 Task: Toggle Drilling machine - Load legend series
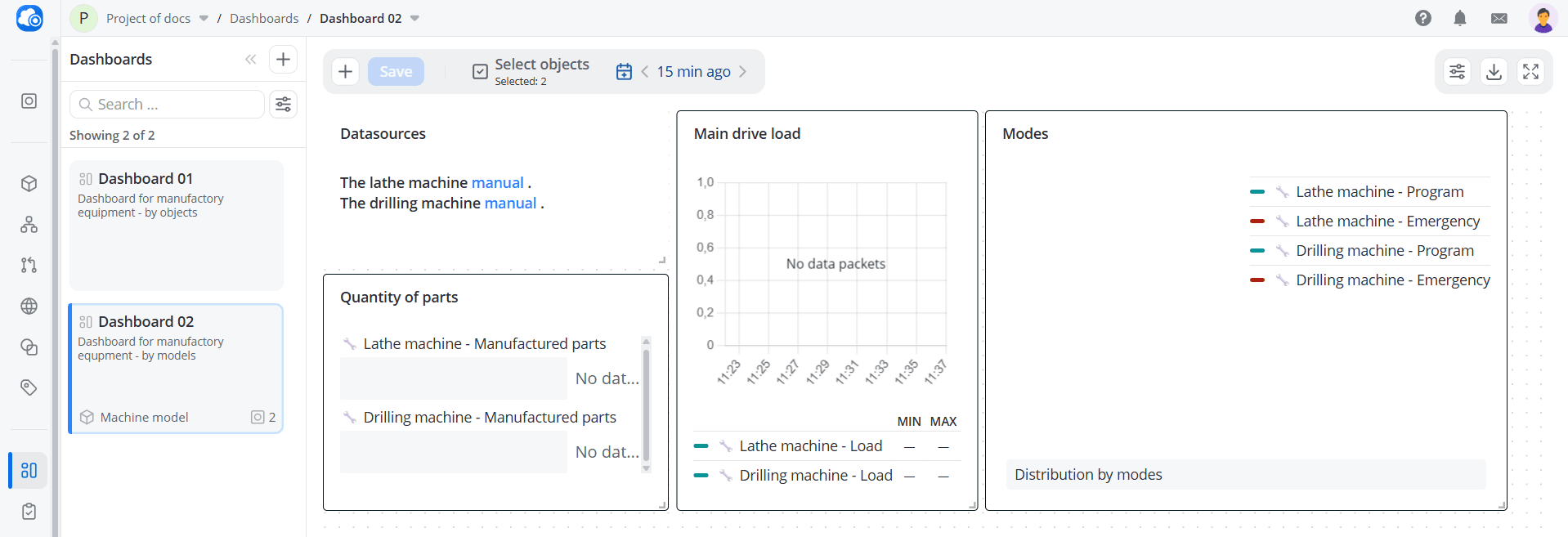coord(815,475)
